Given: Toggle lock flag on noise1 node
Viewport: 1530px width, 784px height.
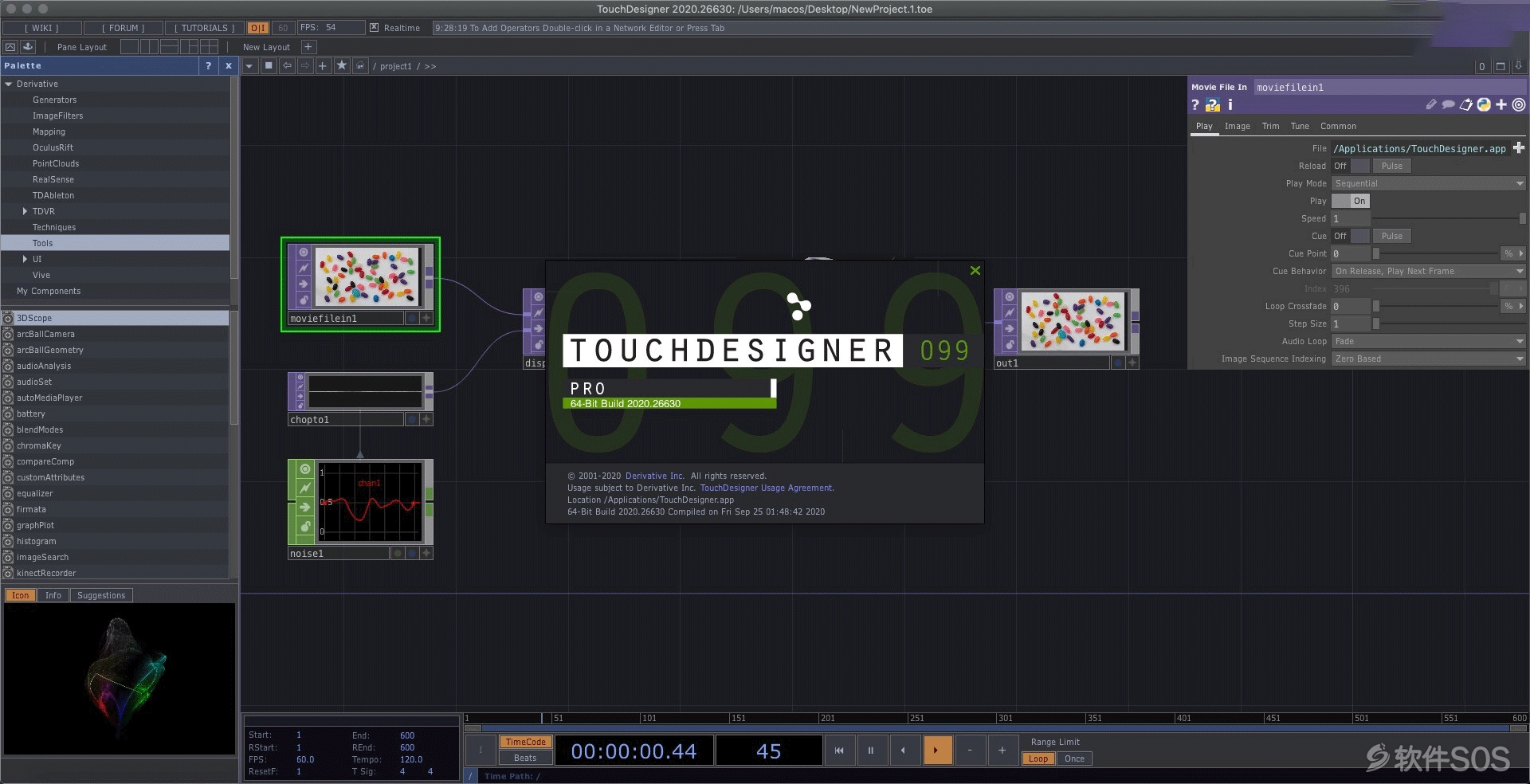Looking at the screenshot, I should [x=305, y=526].
